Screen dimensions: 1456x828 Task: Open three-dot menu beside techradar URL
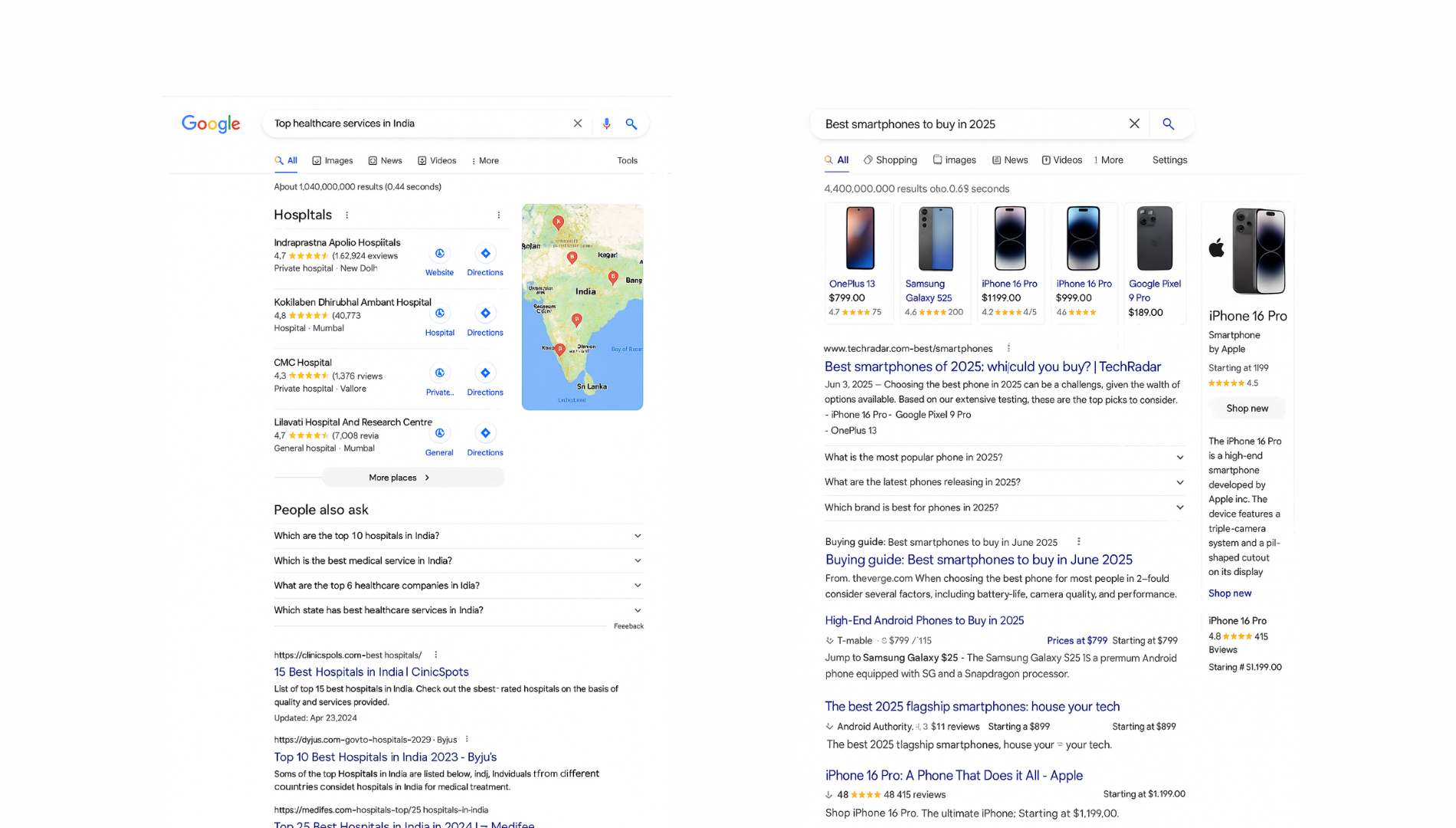[x=1008, y=348]
